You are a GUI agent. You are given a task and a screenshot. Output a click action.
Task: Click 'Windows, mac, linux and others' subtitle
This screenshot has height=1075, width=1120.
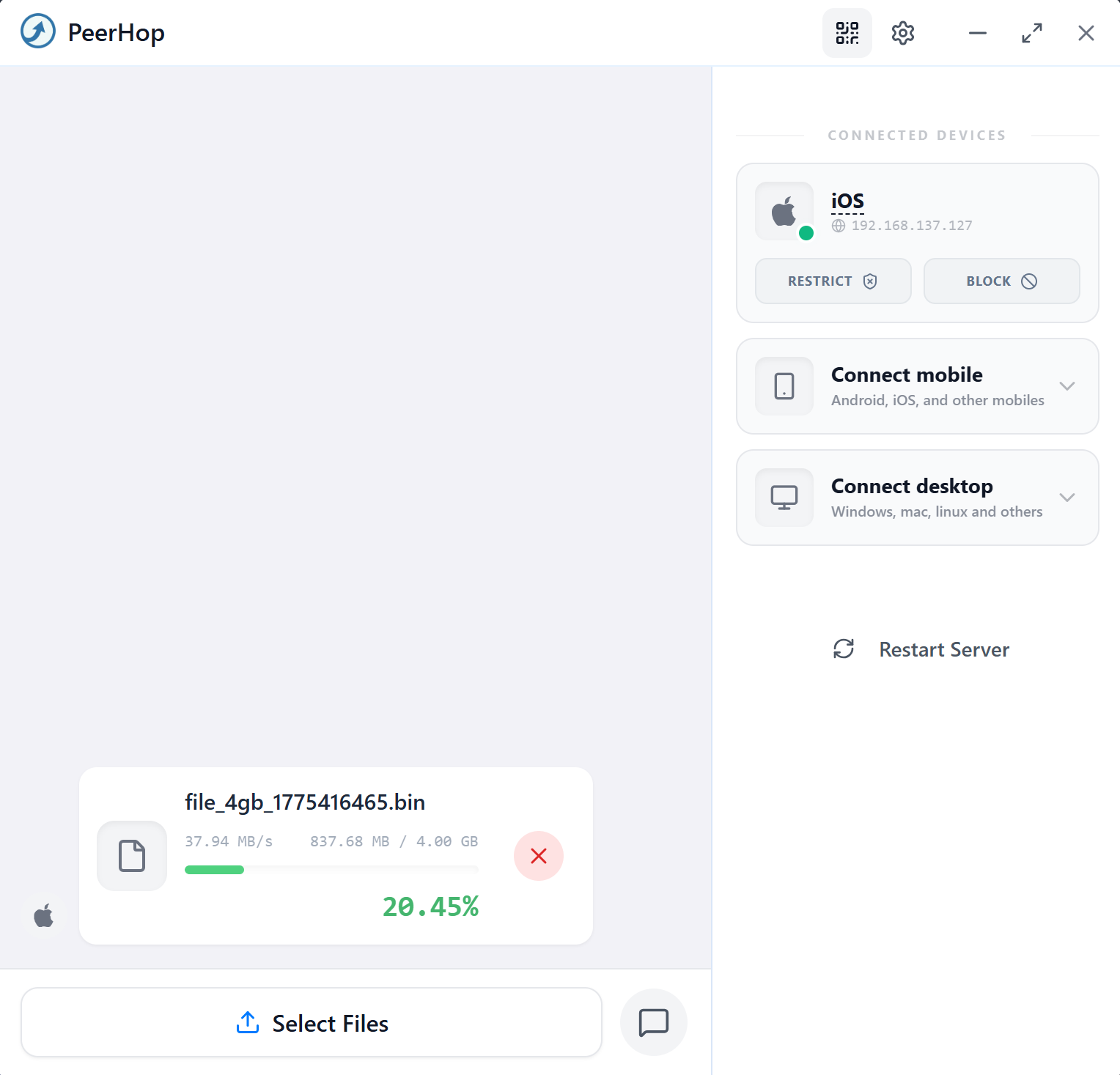[x=937, y=511]
